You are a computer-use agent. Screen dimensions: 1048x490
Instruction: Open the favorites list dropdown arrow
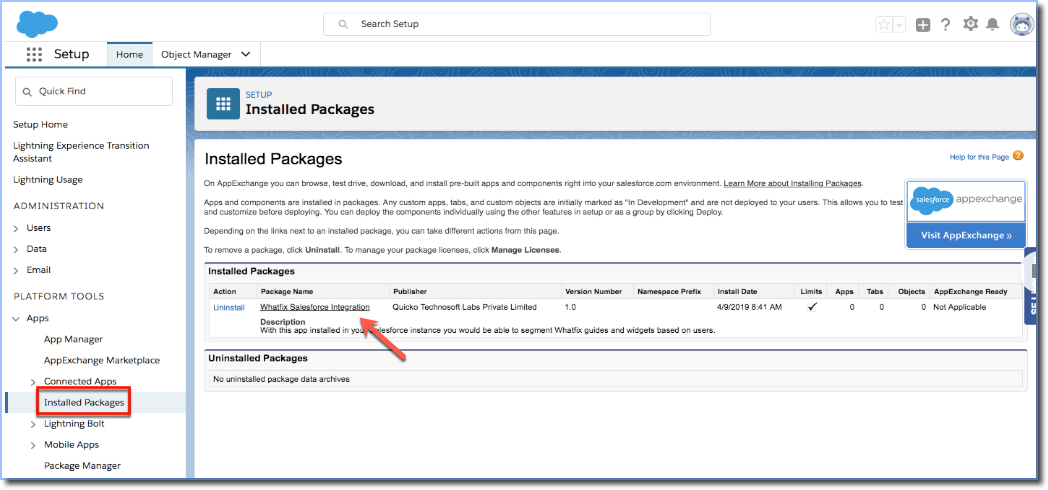[899, 25]
